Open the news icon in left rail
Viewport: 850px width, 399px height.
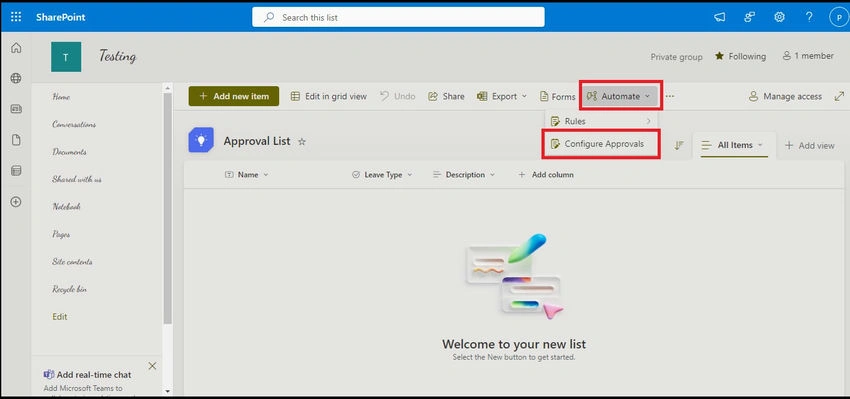tap(16, 109)
